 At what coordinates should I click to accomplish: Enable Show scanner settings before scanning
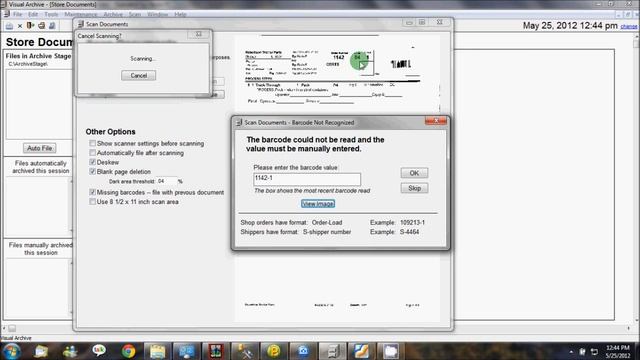click(93, 143)
